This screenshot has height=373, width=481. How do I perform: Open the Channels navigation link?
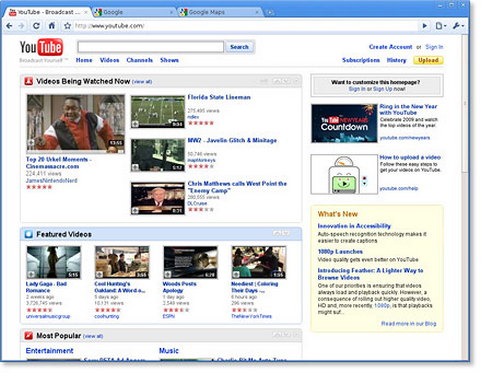coord(139,60)
